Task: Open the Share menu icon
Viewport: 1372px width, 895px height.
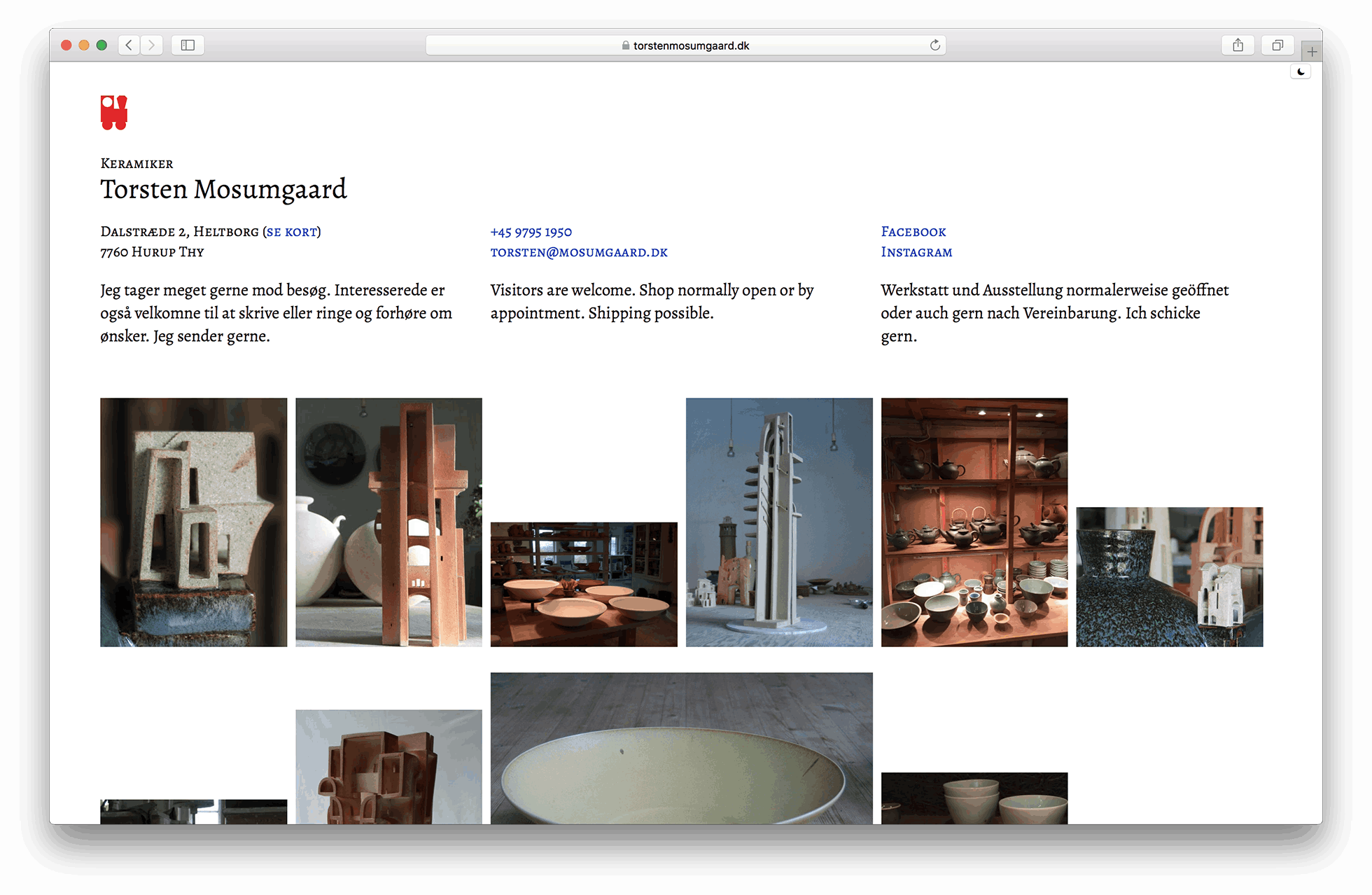Action: [1238, 46]
